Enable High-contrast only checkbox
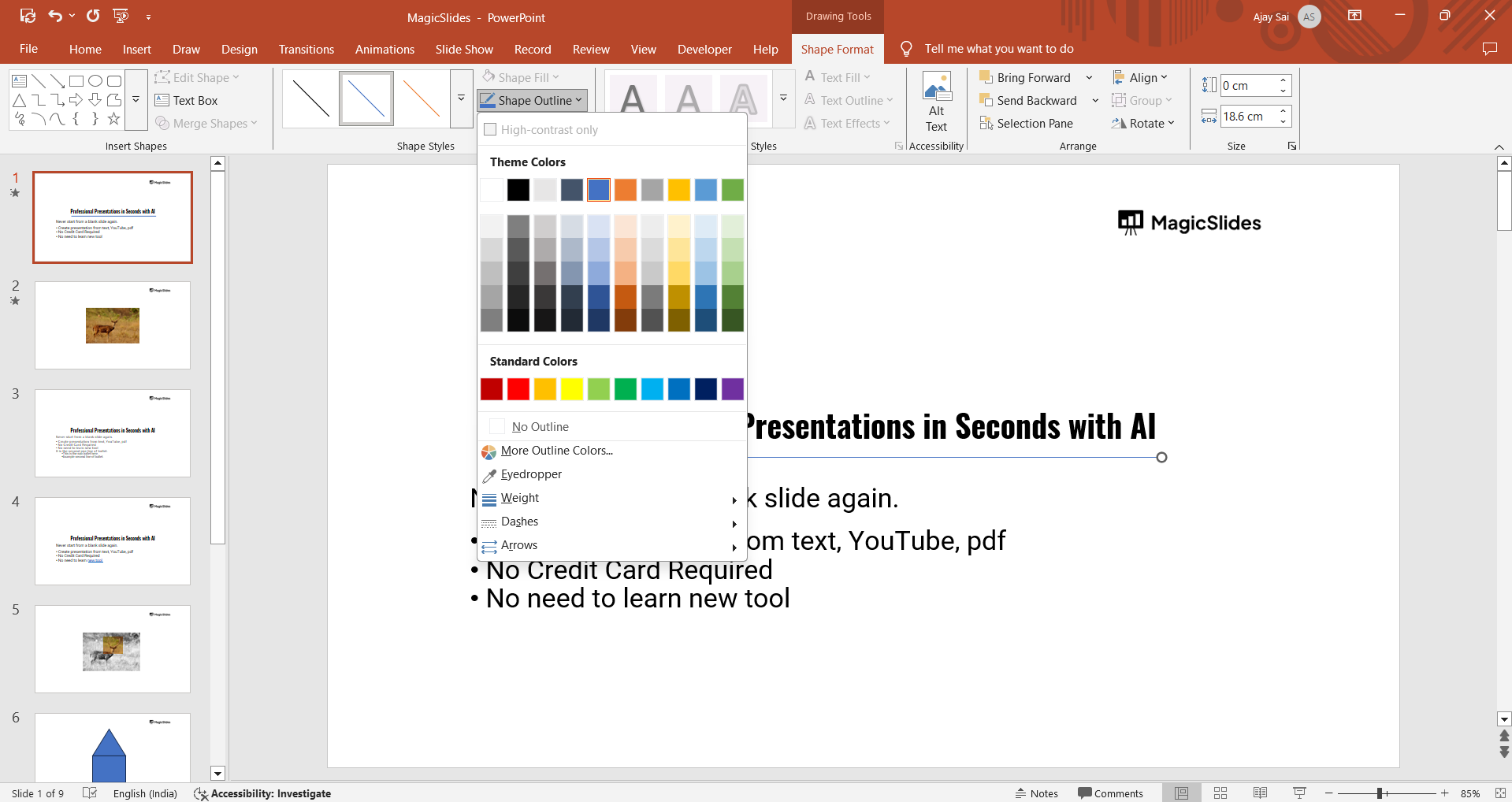Viewport: 1512px width, 802px height. 490,130
